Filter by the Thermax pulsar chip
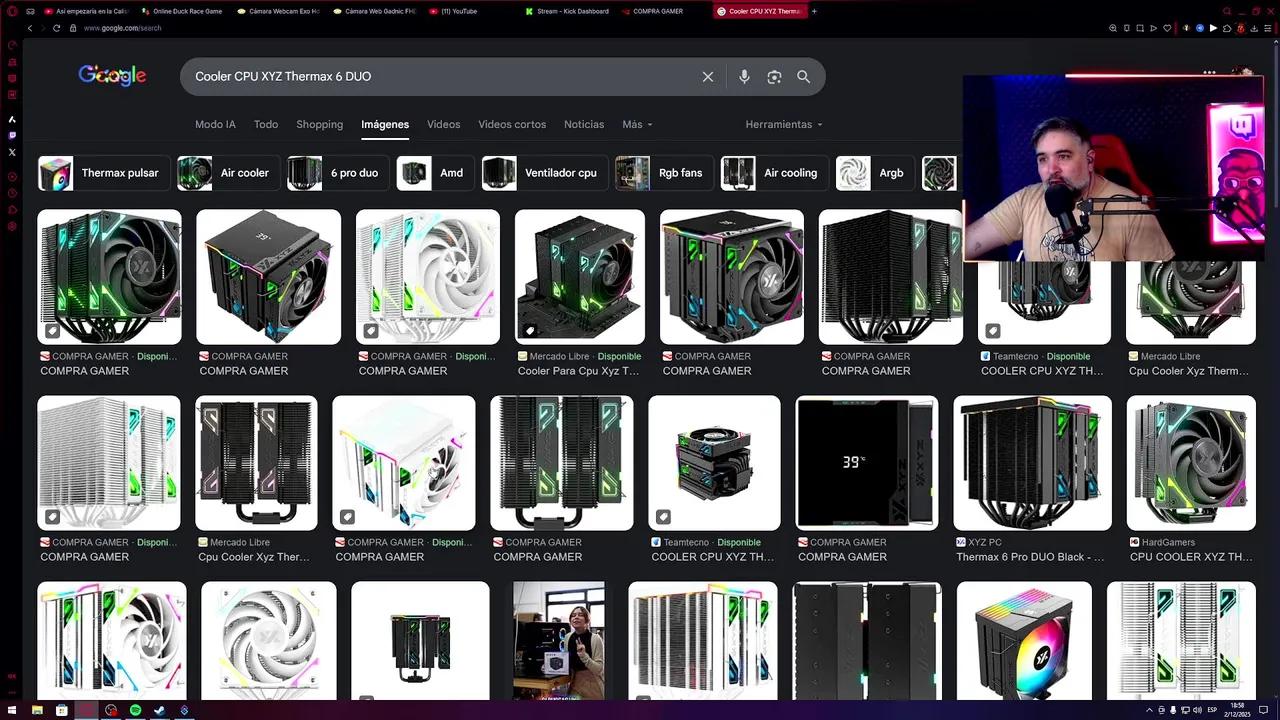The height and width of the screenshot is (720, 1280). 103,173
